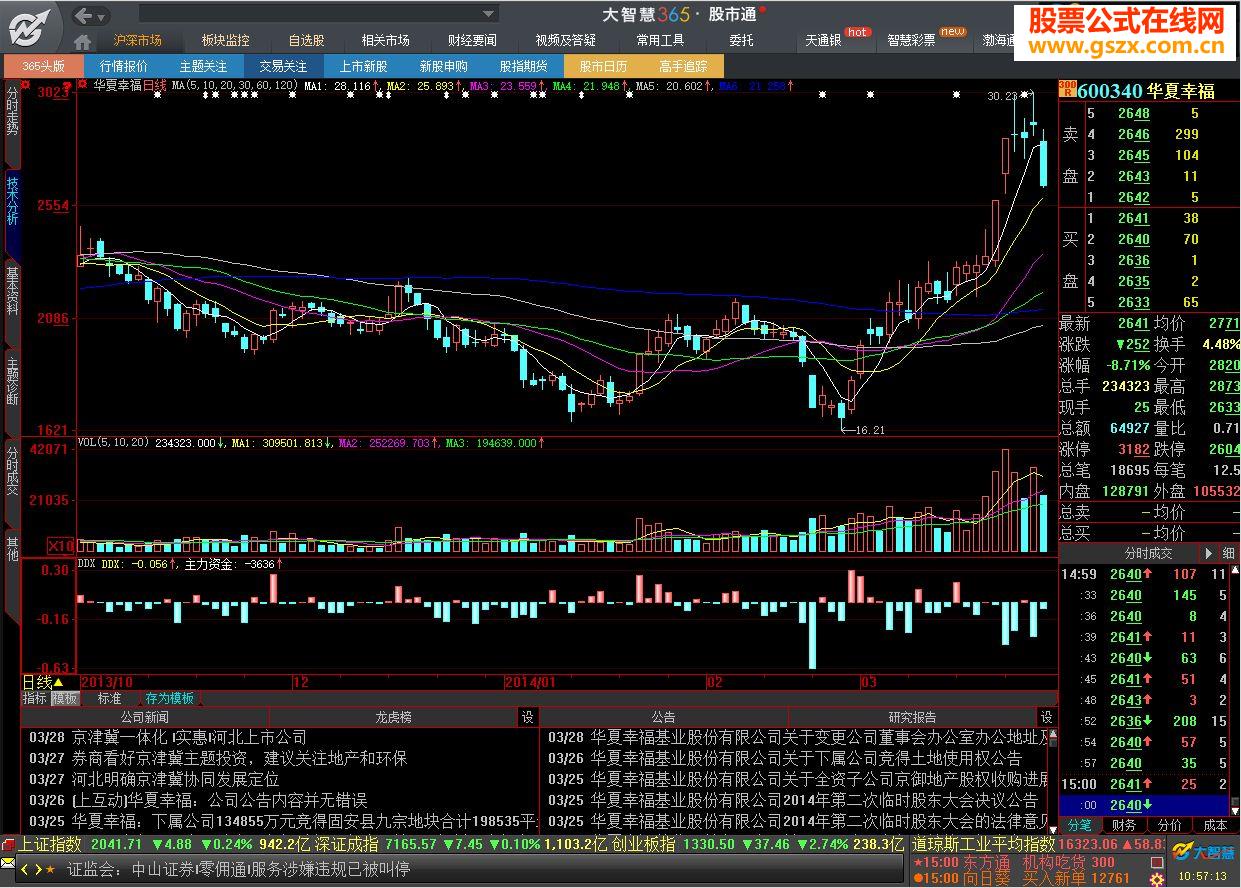Click the 交易关注 button
The image size is (1241, 888).
pos(284,67)
